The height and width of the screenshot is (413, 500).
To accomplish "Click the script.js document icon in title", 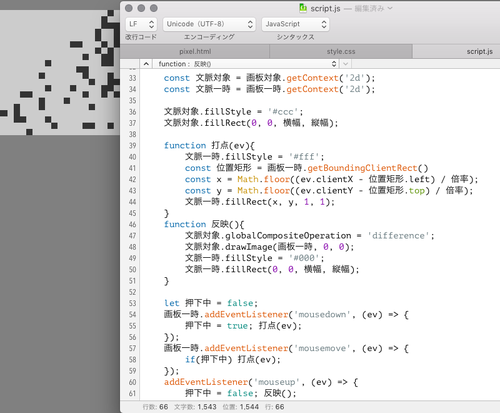I will click(303, 8).
